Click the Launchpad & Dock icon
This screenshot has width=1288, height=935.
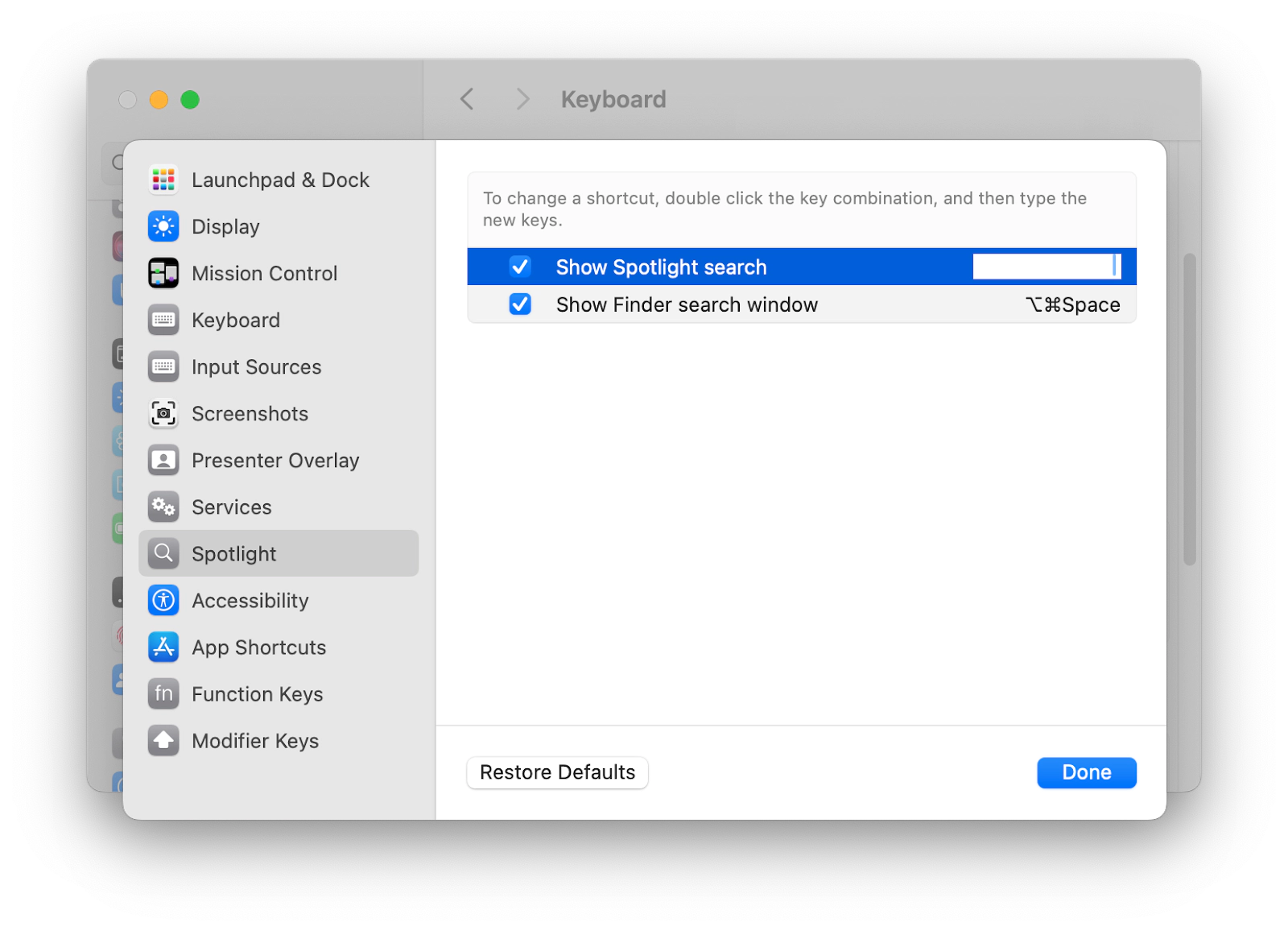tap(163, 180)
